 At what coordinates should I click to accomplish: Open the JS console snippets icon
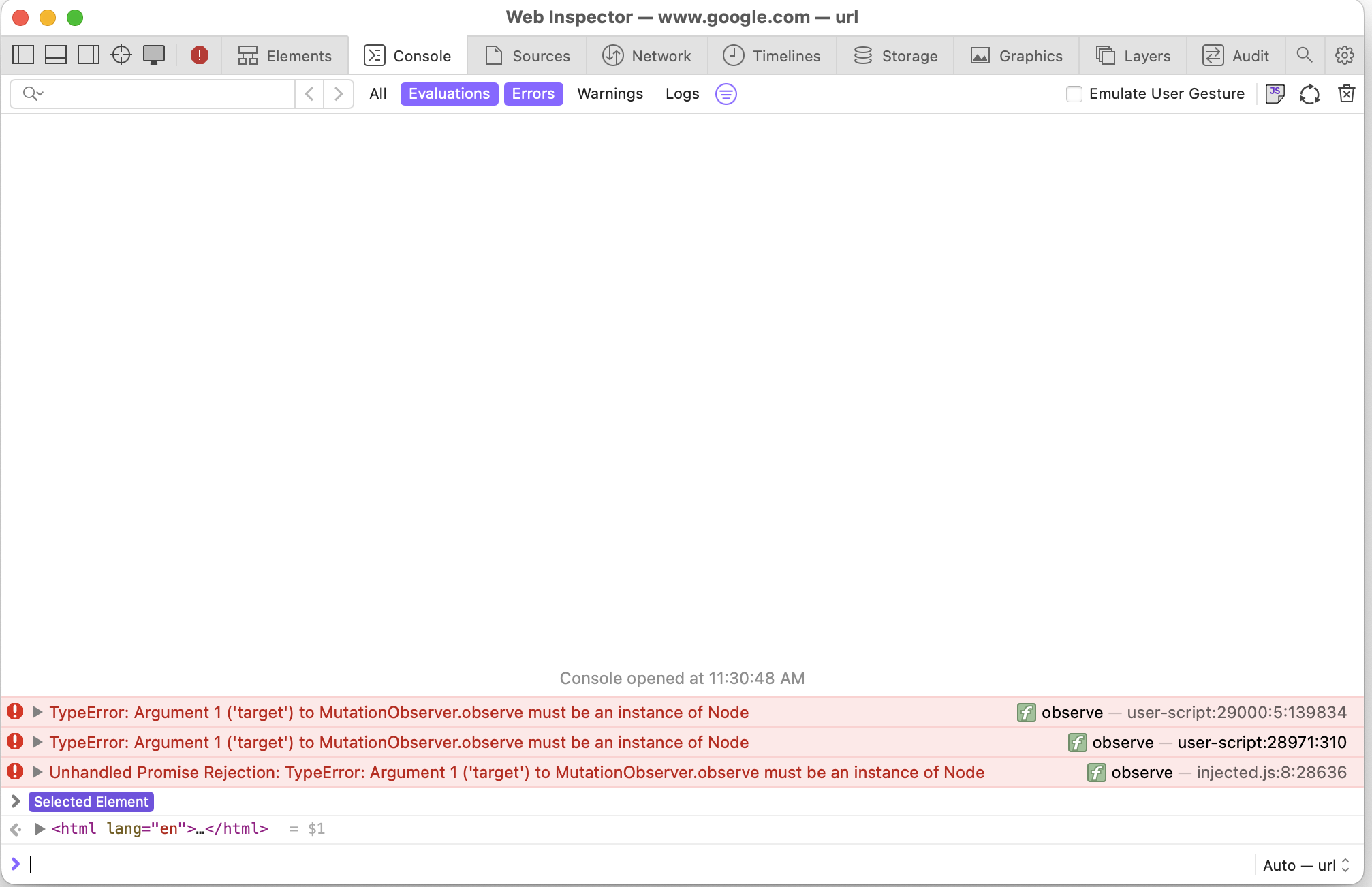pyautogui.click(x=1275, y=94)
